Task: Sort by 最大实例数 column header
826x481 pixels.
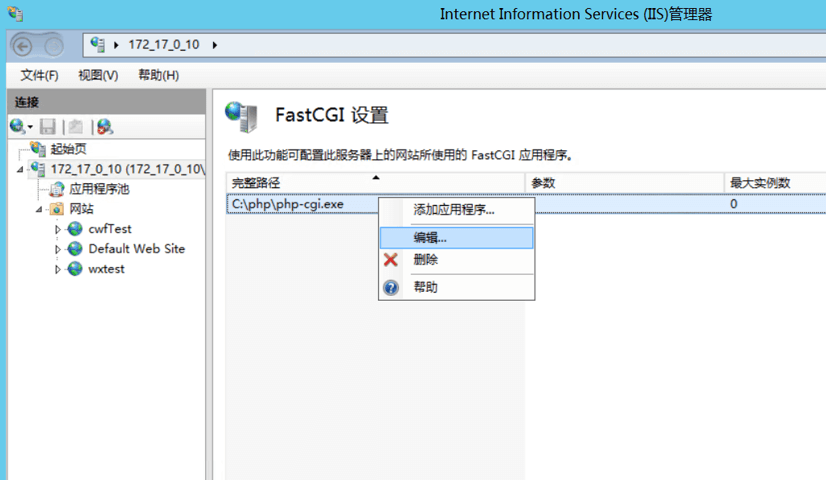Action: tap(775, 183)
